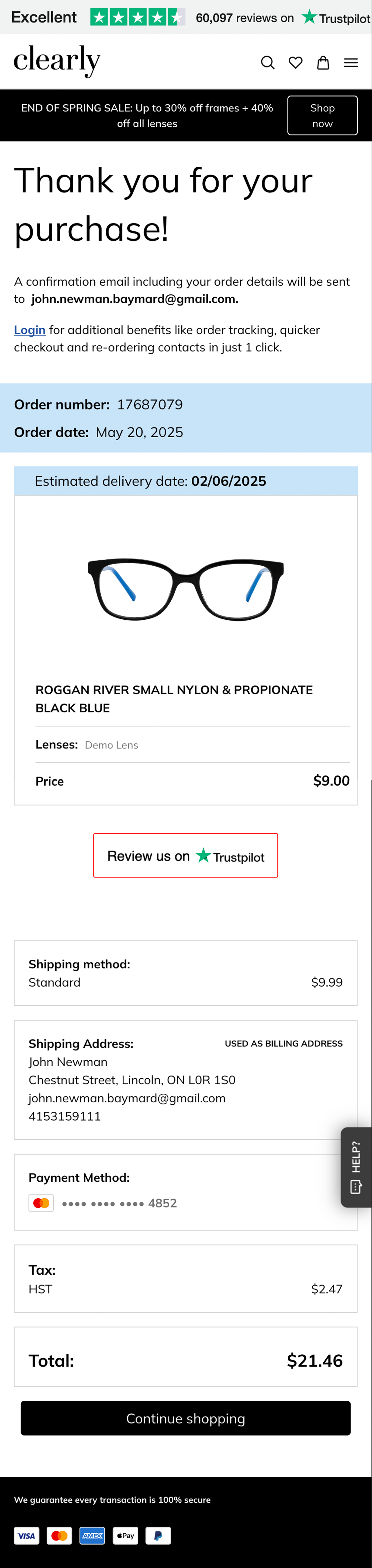Click the Continue shopping button
This screenshot has width=372, height=1568.
coord(186,1418)
